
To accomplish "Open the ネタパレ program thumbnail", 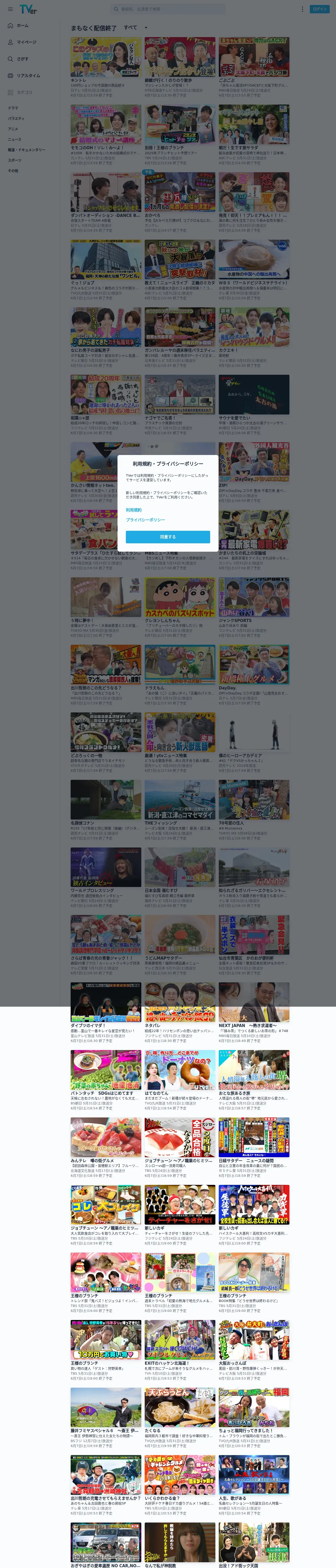I will [180, 1002].
